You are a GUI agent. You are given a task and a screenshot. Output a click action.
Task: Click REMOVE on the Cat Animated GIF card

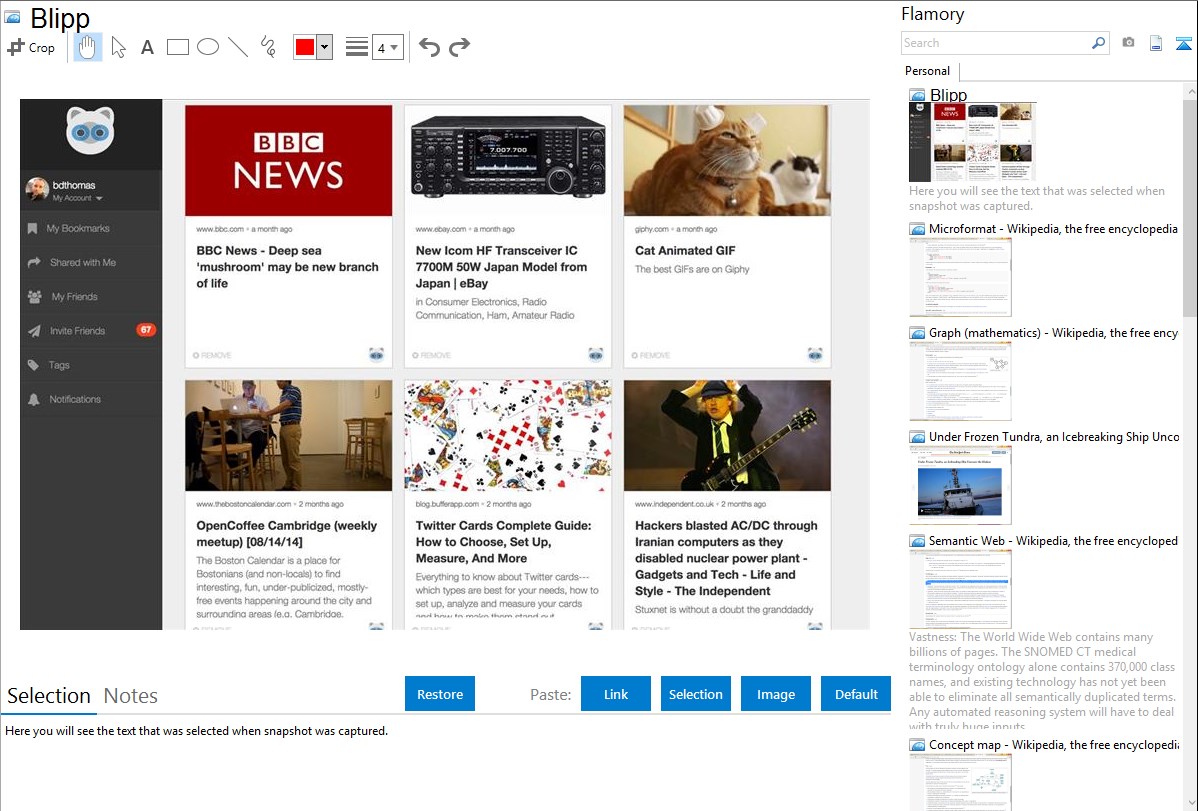pyautogui.click(x=651, y=355)
